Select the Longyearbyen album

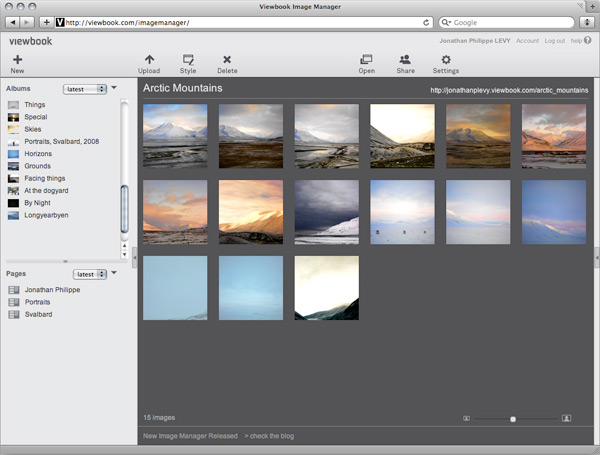46,215
